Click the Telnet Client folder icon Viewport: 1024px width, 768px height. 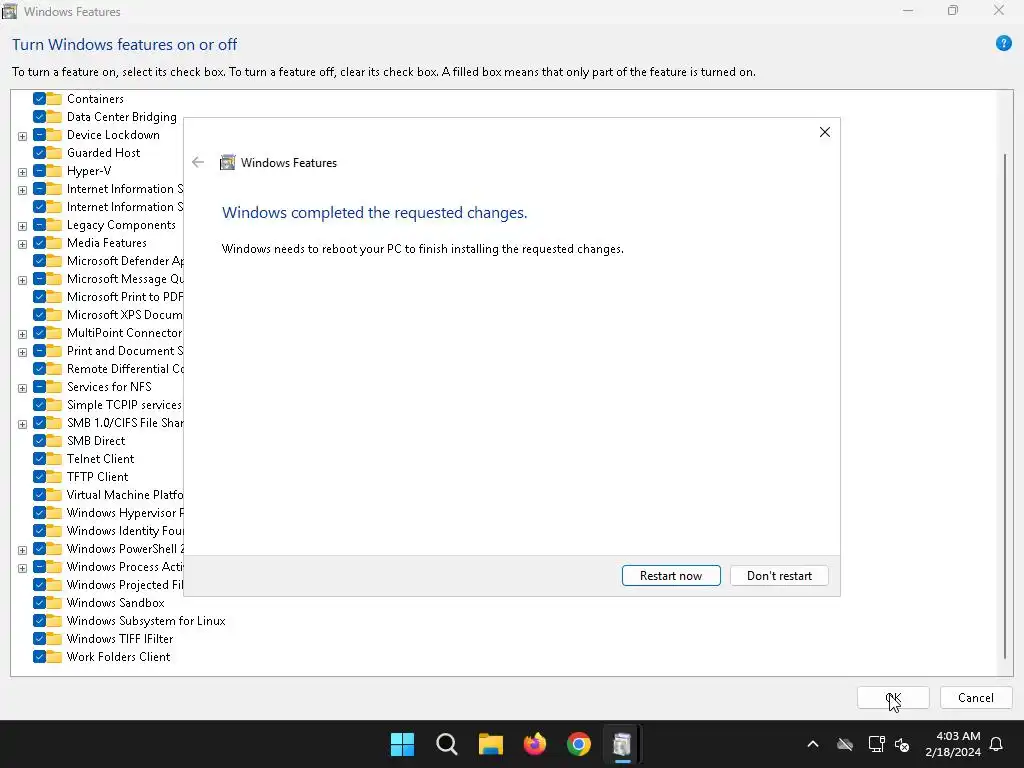pyautogui.click(x=54, y=458)
